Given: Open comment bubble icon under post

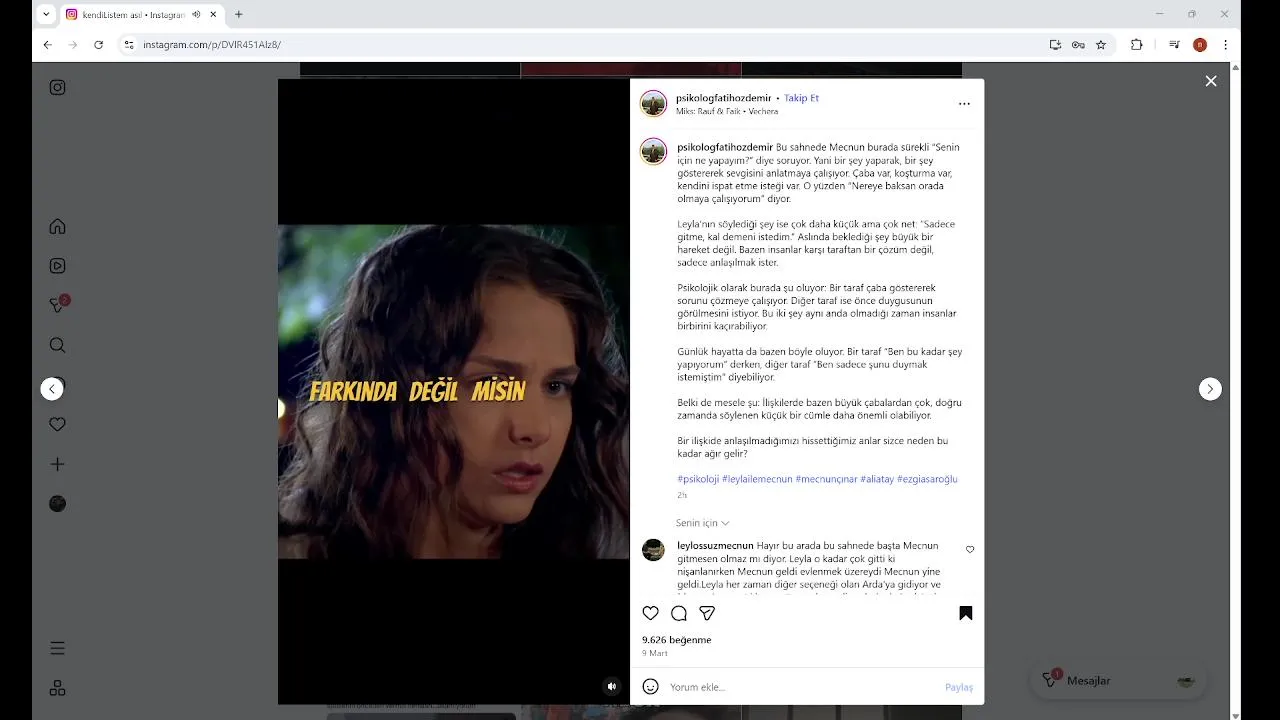Looking at the screenshot, I should (x=679, y=613).
